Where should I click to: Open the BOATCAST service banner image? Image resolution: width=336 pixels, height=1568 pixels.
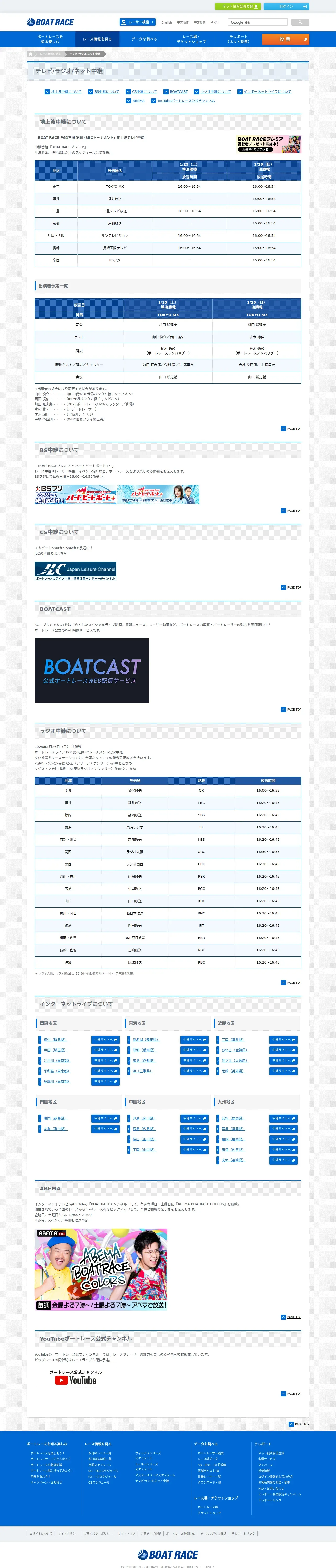click(x=92, y=670)
